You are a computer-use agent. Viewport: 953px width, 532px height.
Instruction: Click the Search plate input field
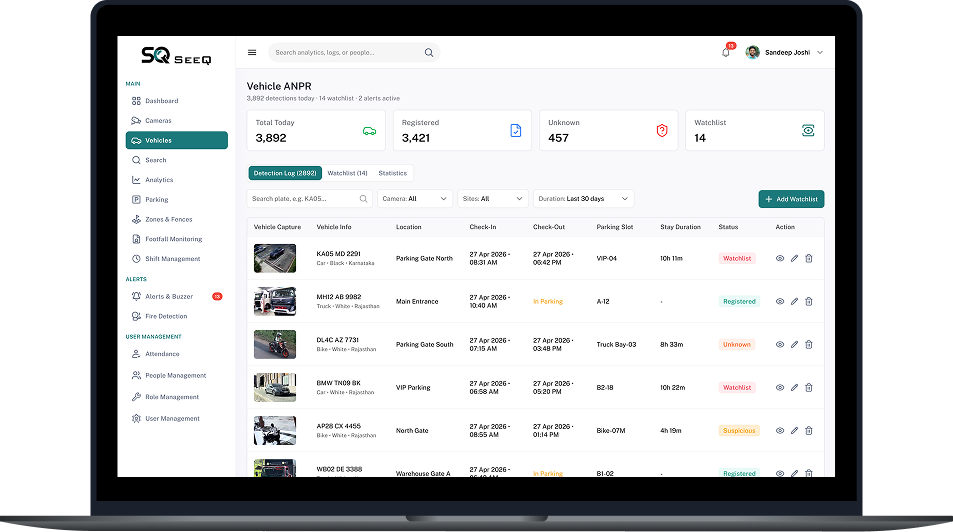pos(309,199)
